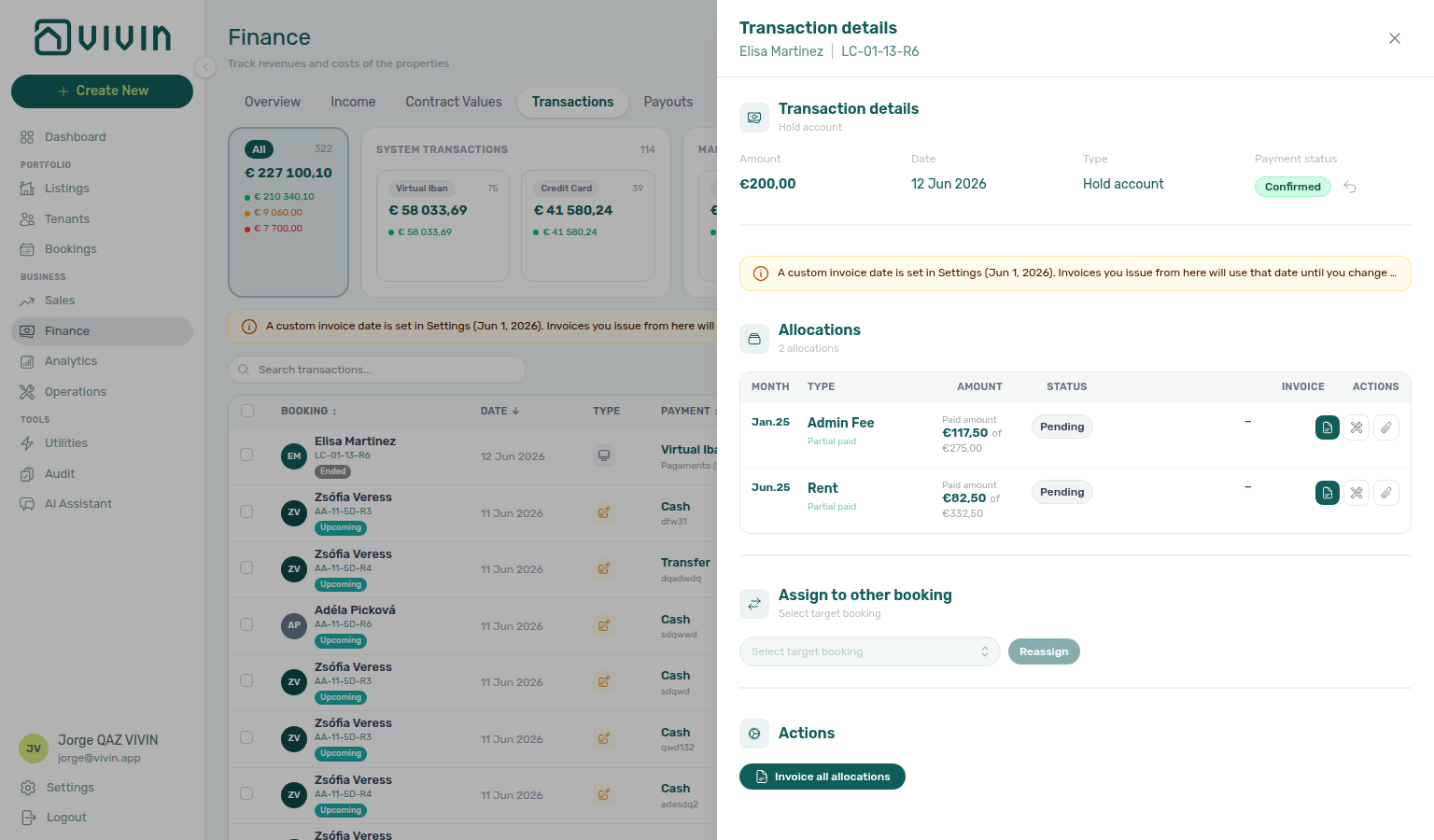
Task: Click the Create New button
Action: pos(102,91)
